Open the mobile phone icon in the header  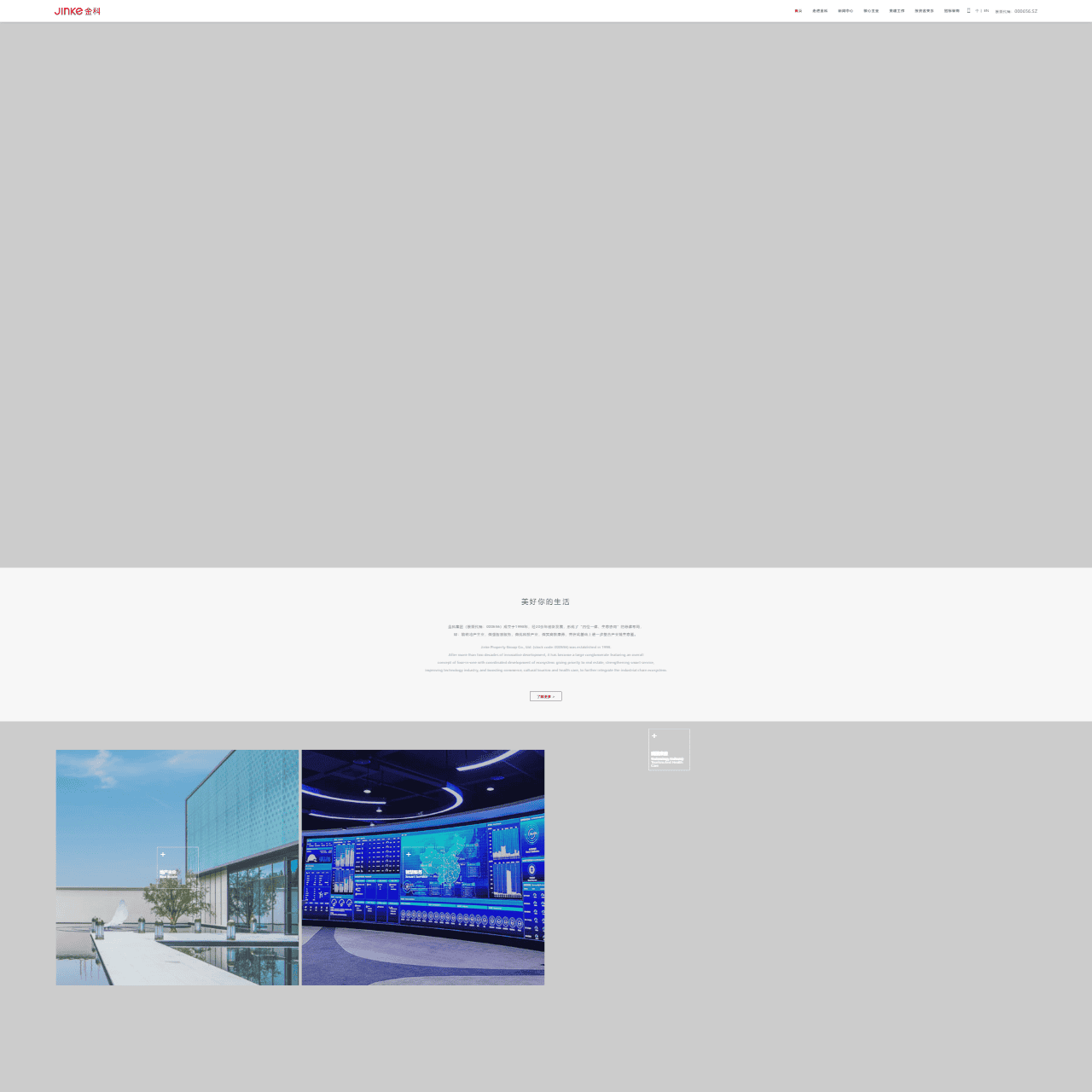pyautogui.click(x=968, y=11)
